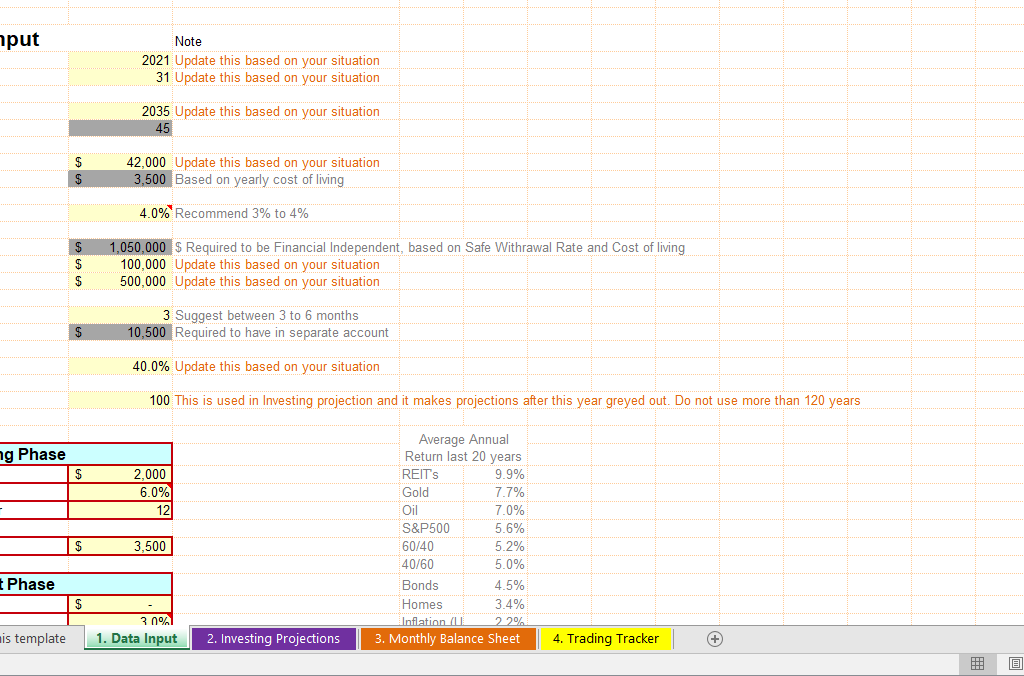1024x676 pixels.
Task: Select the grey 1,050,000 required amount cell
Action: click(x=121, y=247)
